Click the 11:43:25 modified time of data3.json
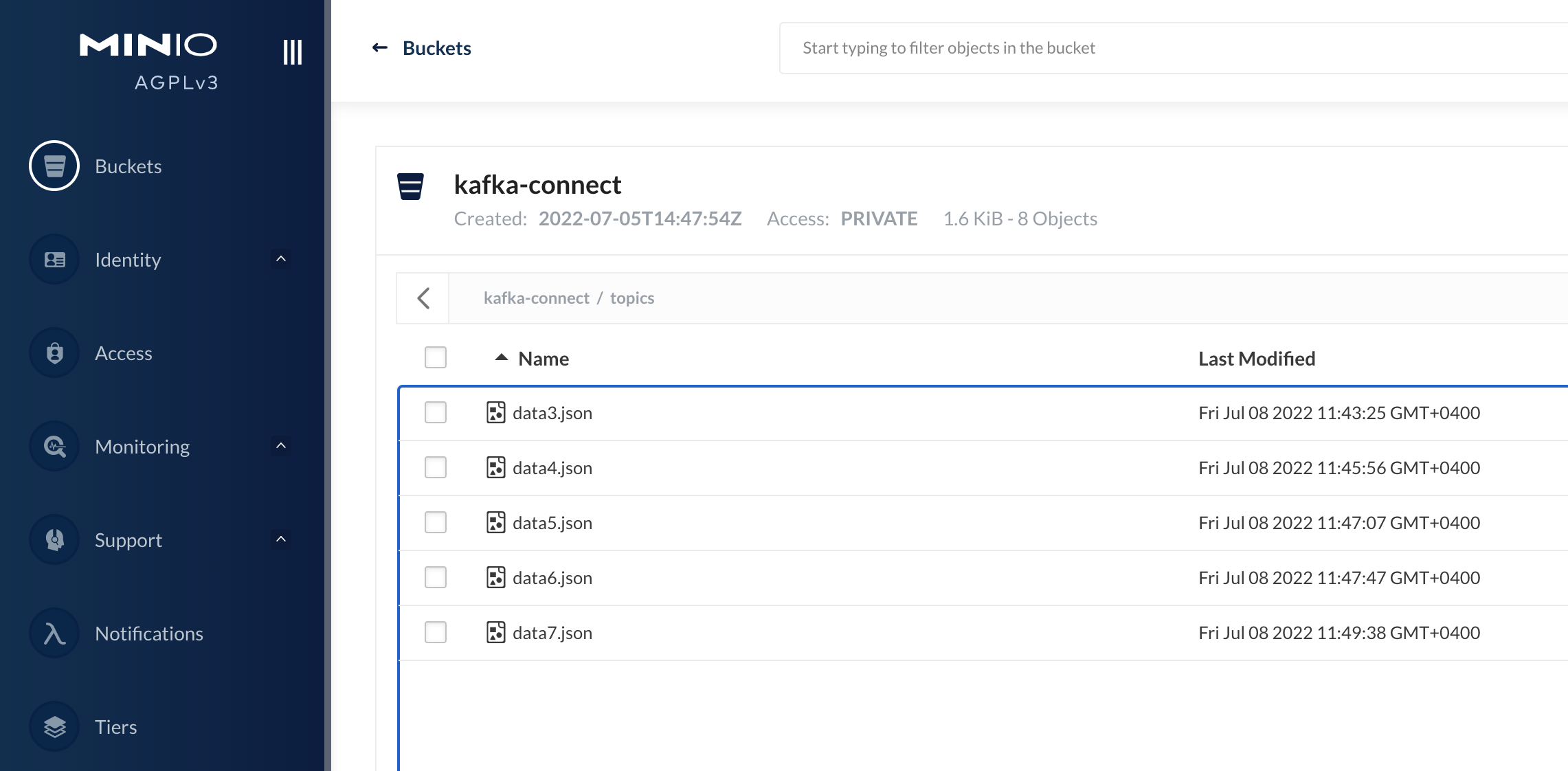 (x=1339, y=413)
